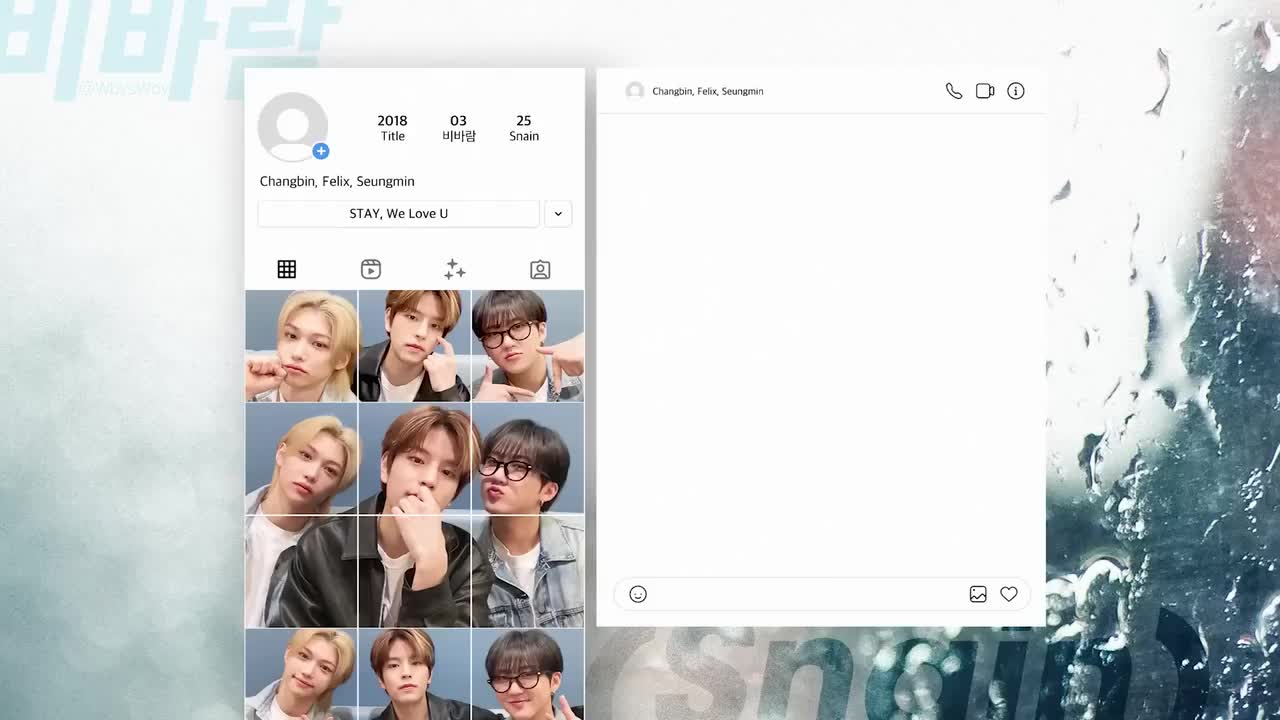Open the bottom-row right thumbnail with glasses
1280x720 pixels.
coord(528,675)
